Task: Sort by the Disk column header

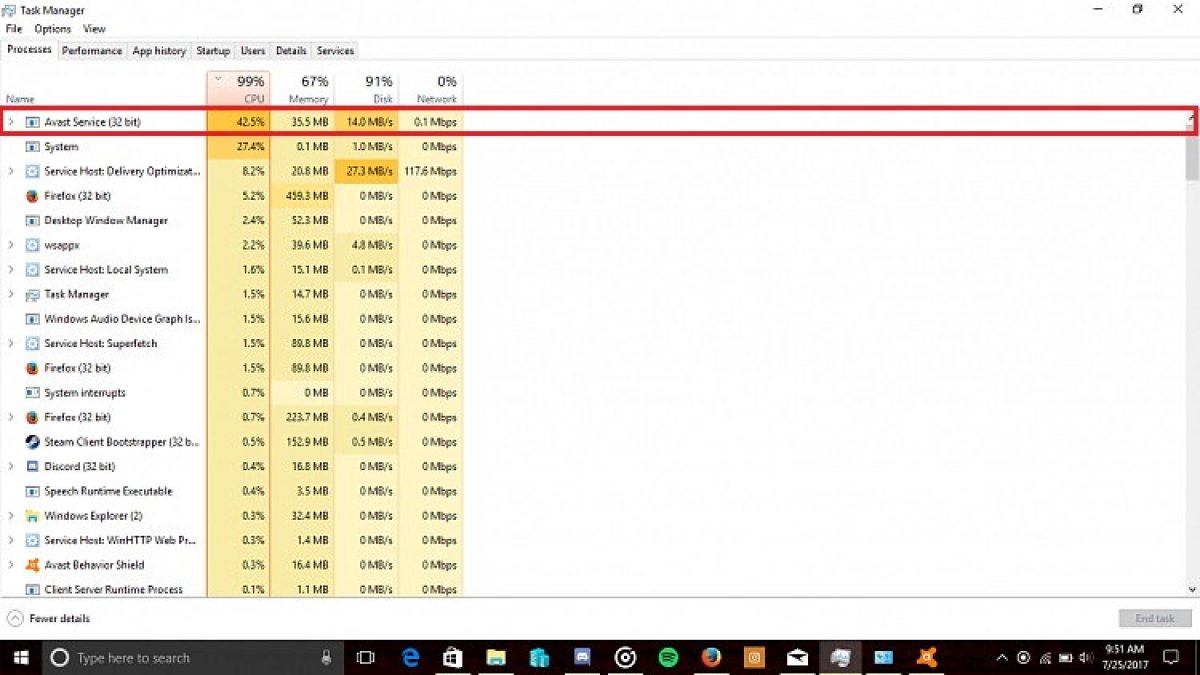Action: click(x=366, y=89)
